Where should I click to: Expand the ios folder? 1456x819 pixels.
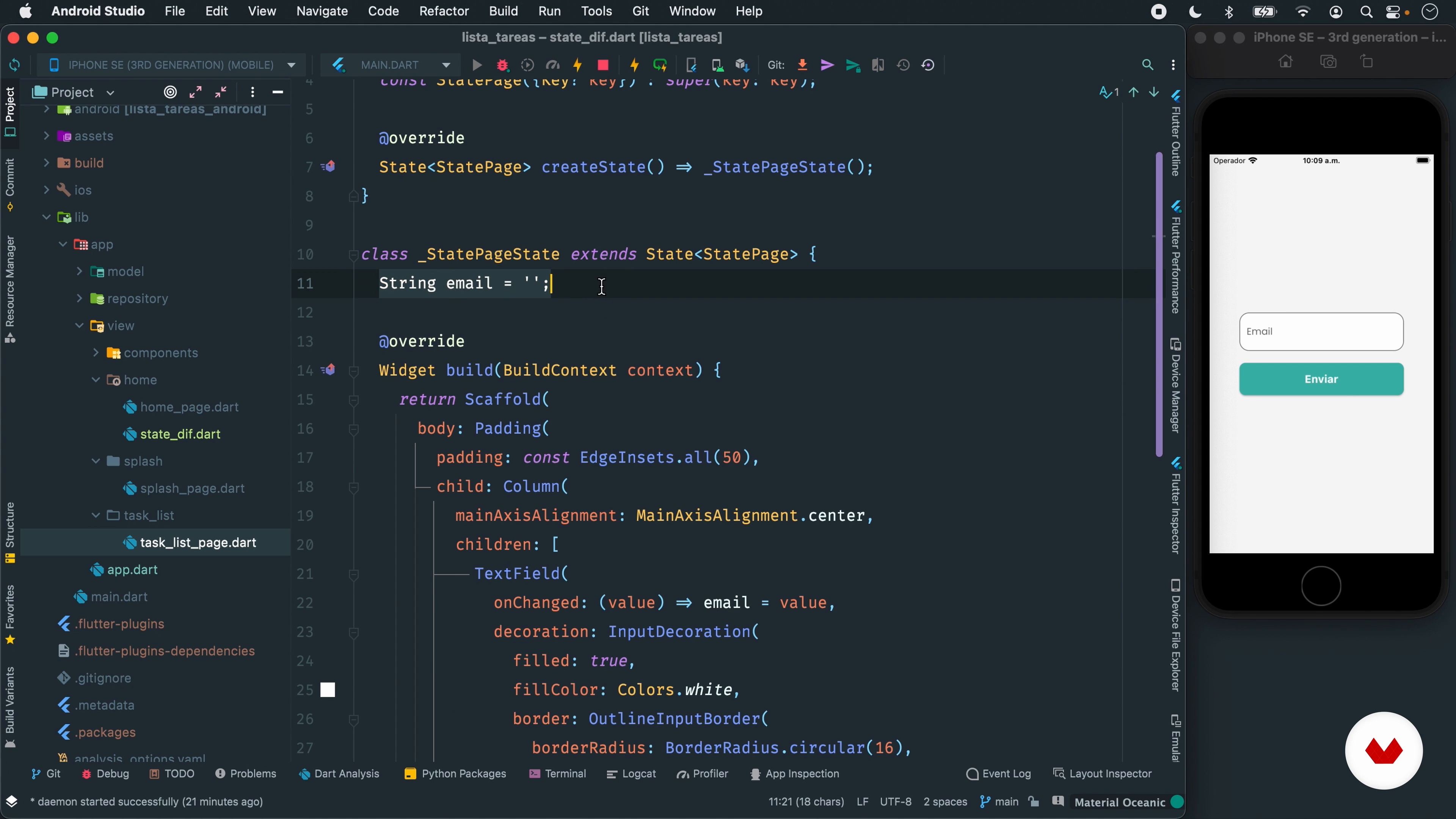pos(46,190)
